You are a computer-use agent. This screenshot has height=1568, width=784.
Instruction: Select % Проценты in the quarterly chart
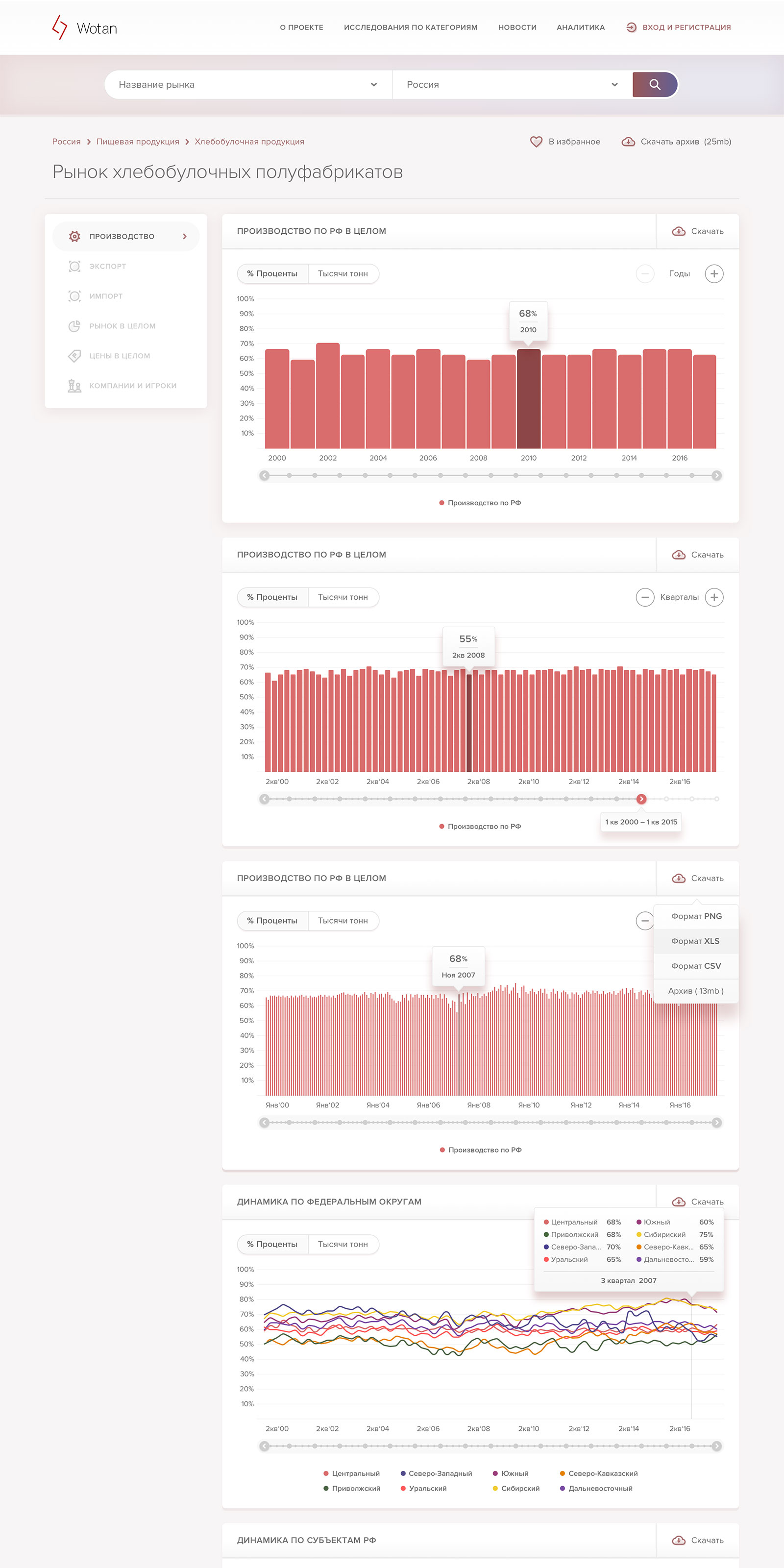[x=272, y=597]
